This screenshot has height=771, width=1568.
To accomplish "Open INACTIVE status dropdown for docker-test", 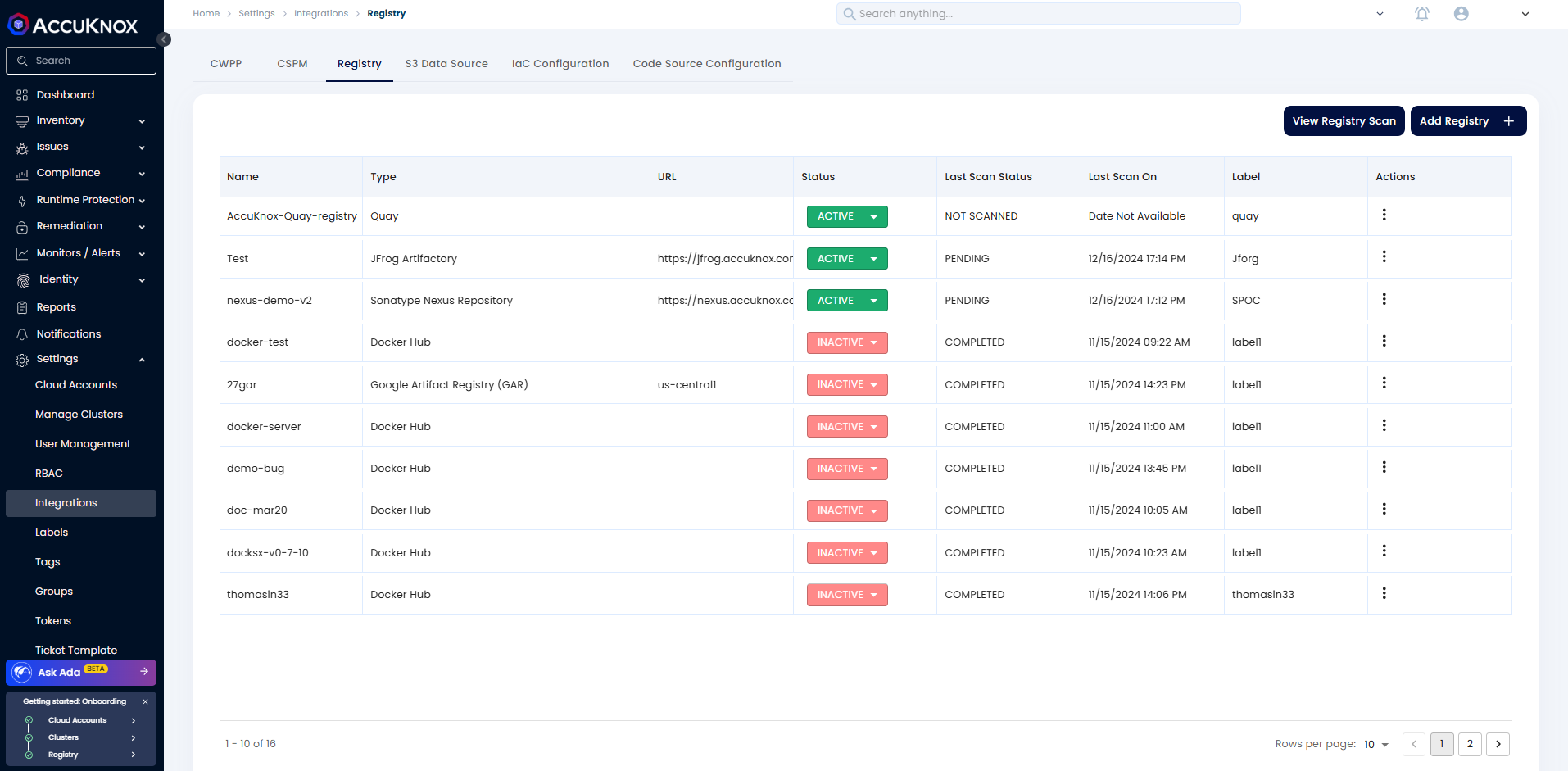I will (847, 342).
